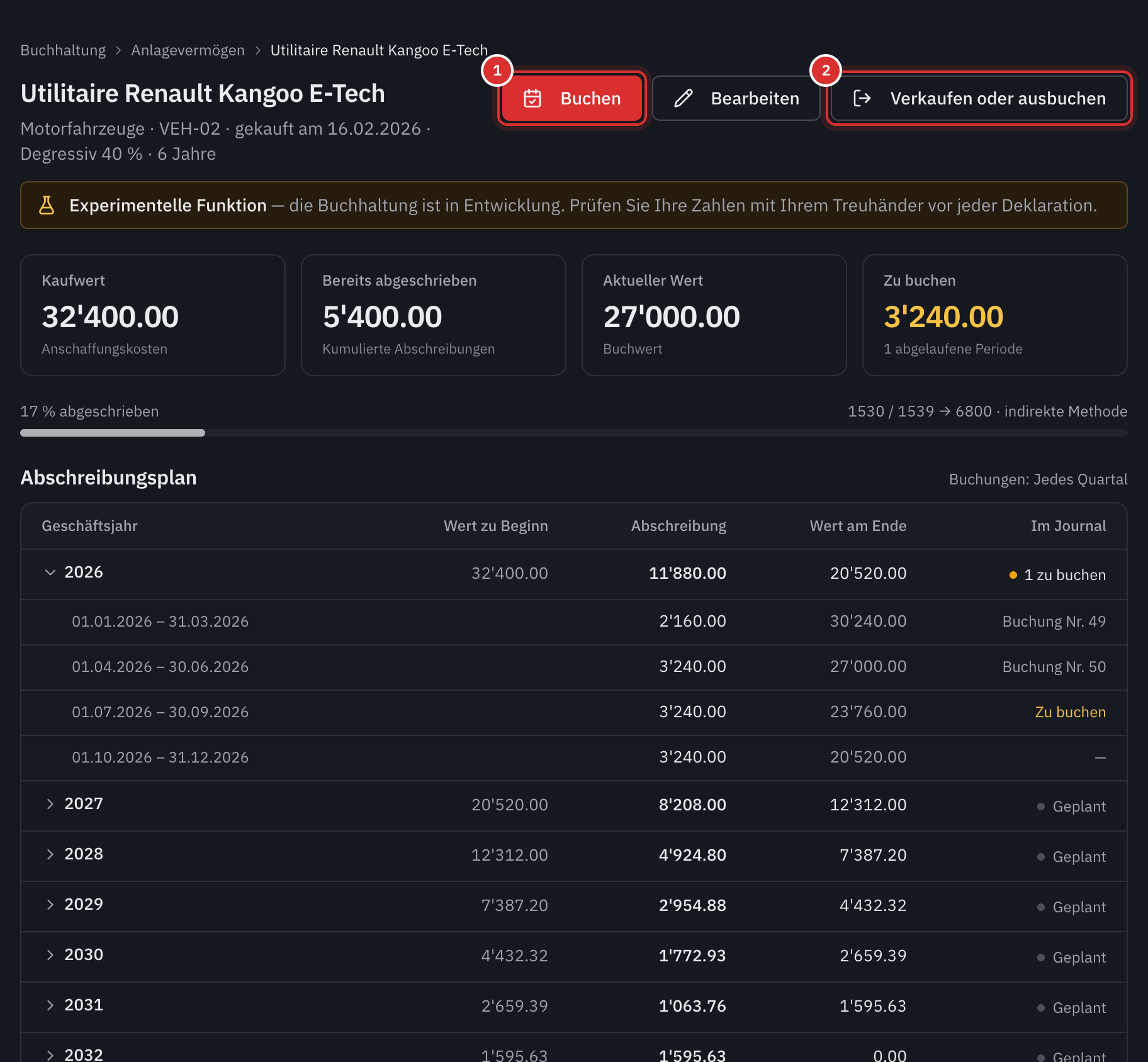1148x1062 pixels.
Task: Click the period '01.10.2026 – 31.12.2026'
Action: click(x=160, y=757)
